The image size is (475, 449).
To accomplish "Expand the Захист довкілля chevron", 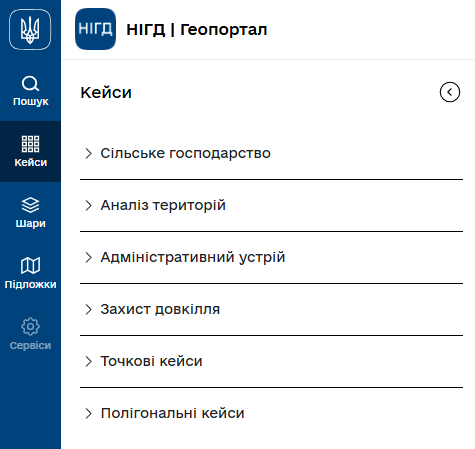I will 88,309.
